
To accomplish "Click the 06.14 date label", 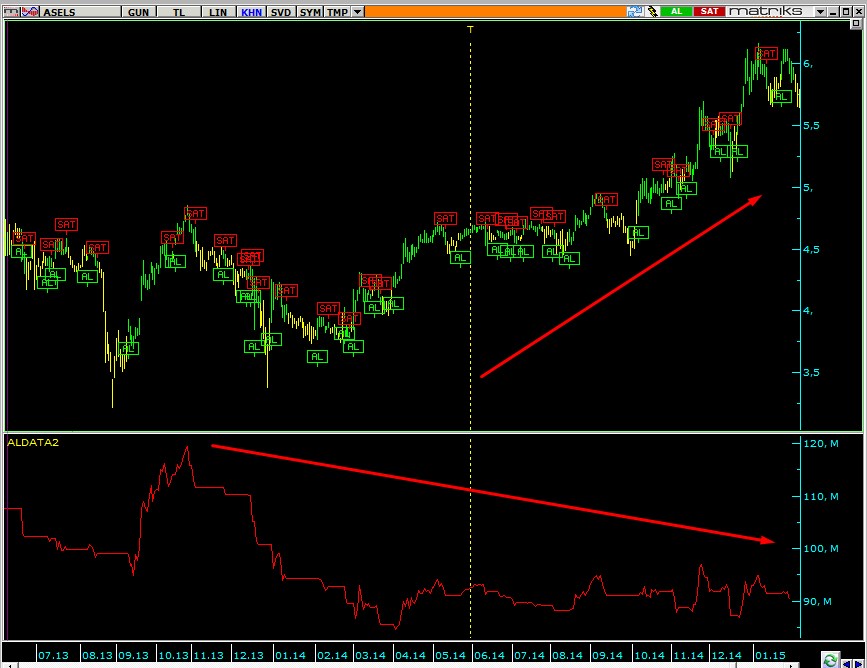I will pos(489,655).
